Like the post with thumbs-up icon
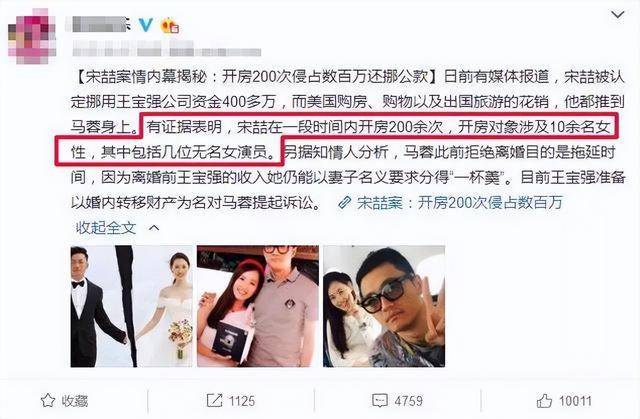Viewport: 640px width, 419px height. click(544, 401)
